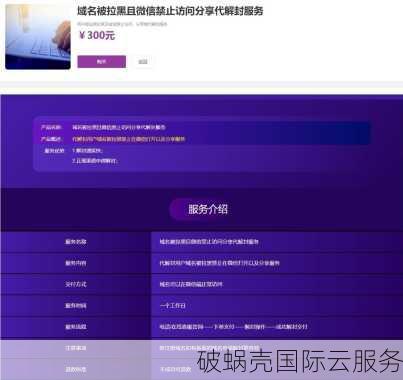Click the product title 域名被拉黑且微信禁止访问分享代解封服务
The image size is (403, 380).
click(170, 11)
